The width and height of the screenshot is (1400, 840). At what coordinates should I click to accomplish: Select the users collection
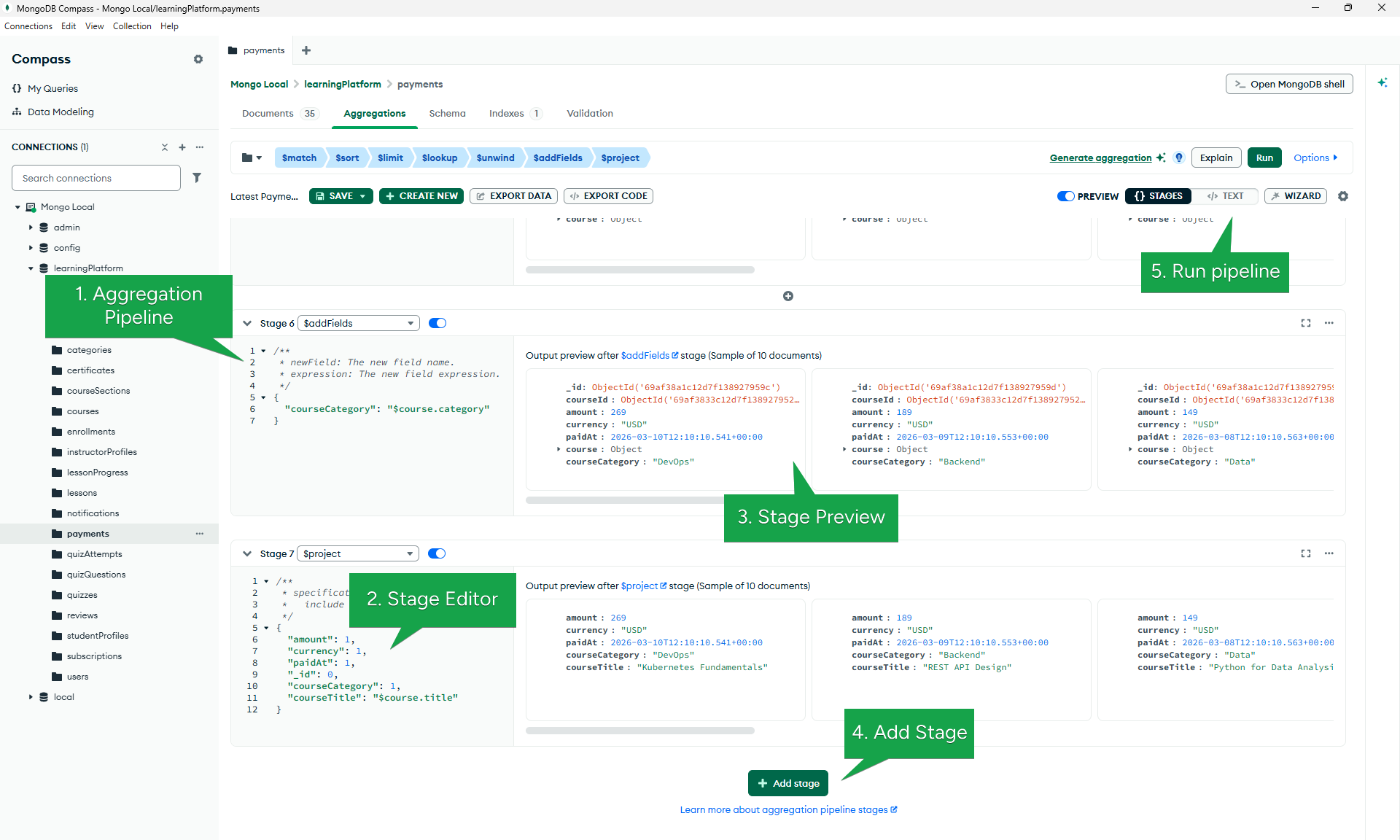pyautogui.click(x=77, y=677)
